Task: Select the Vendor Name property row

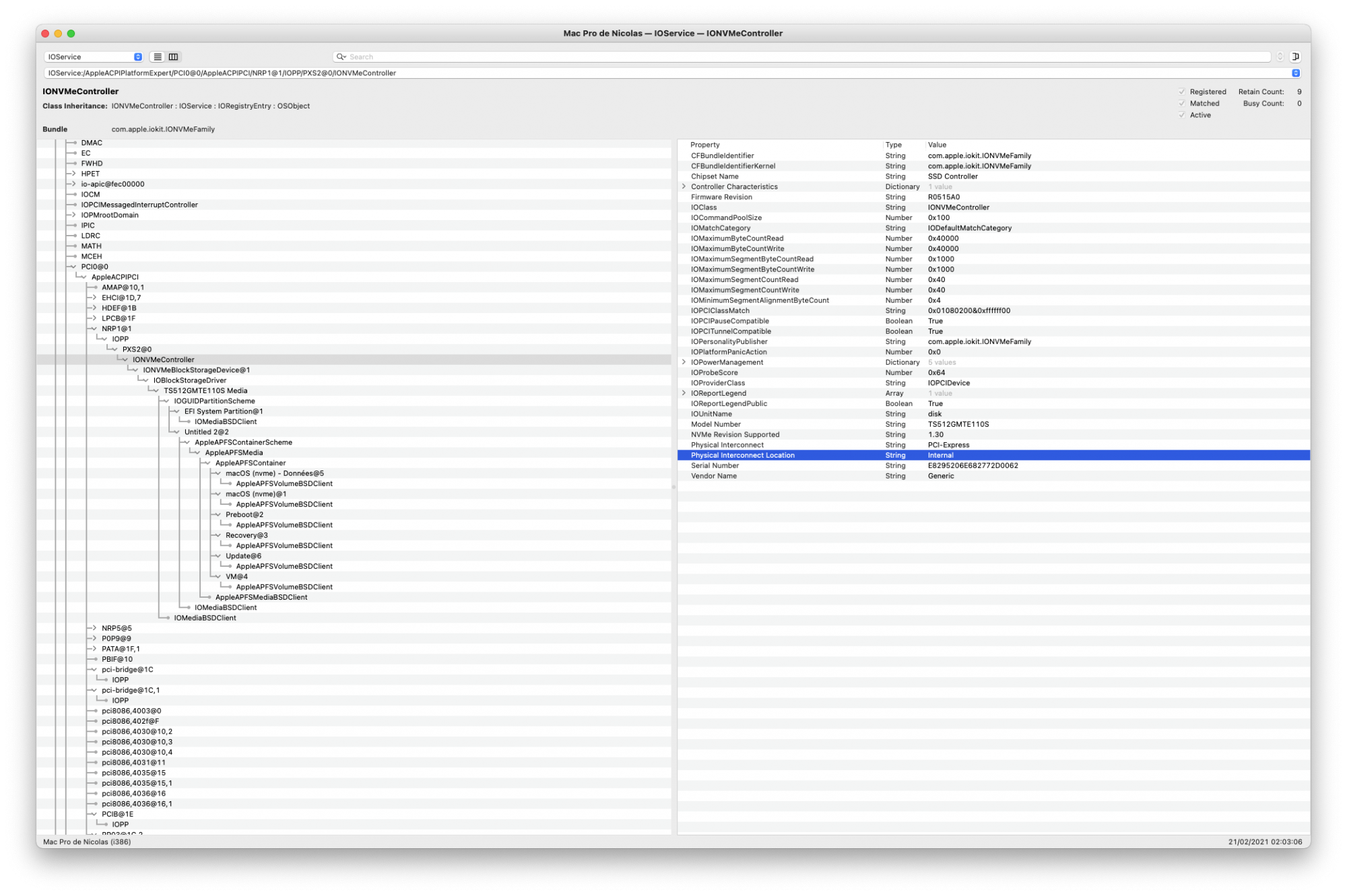Action: 993,476
